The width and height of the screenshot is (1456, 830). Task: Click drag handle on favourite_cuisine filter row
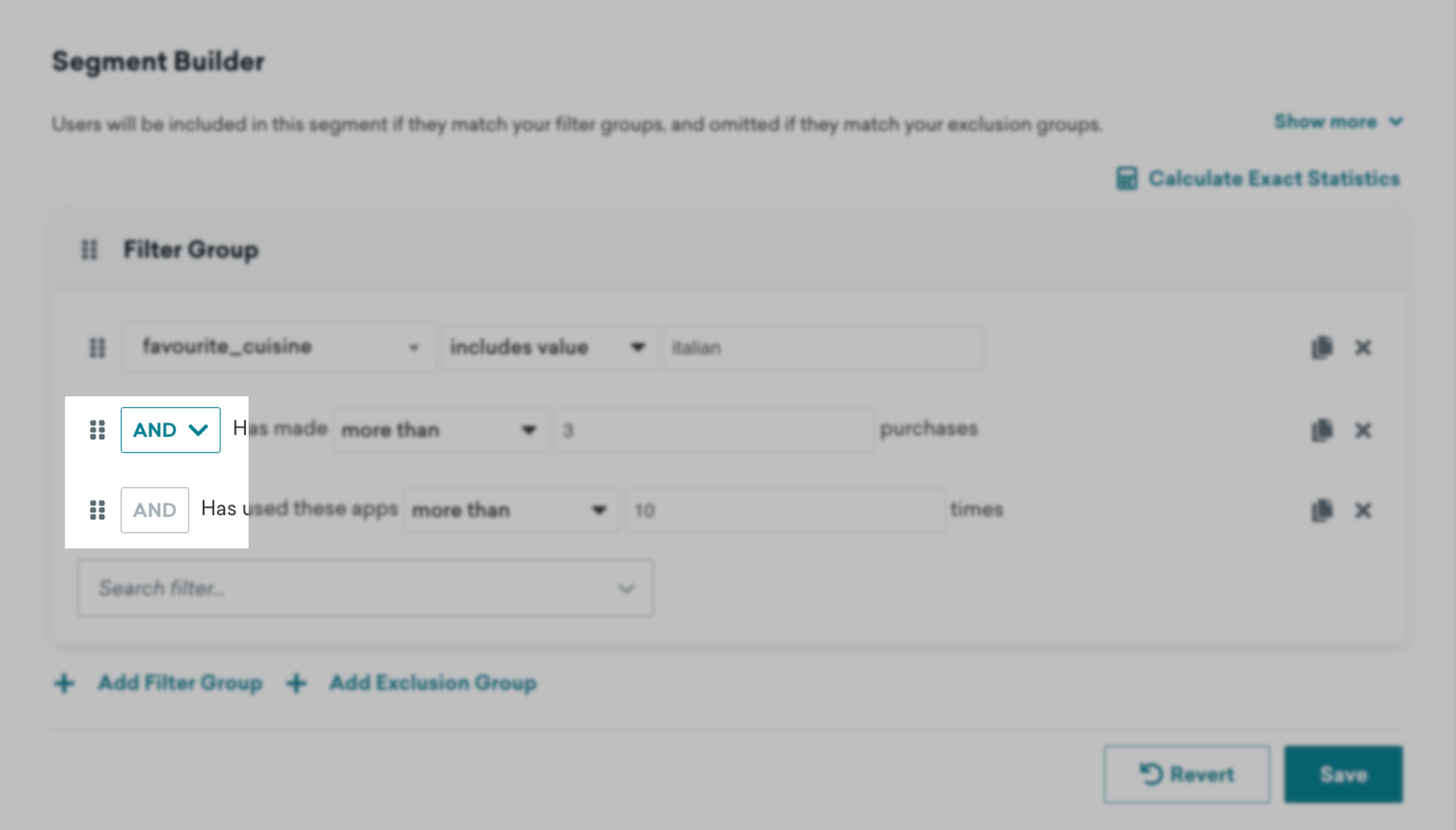pyautogui.click(x=97, y=348)
